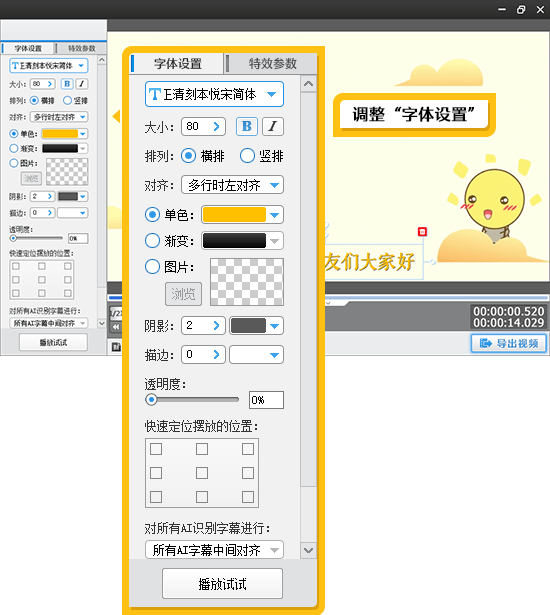
Task: Select 竖排 radio in the enlarged panel
Action: click(247, 156)
